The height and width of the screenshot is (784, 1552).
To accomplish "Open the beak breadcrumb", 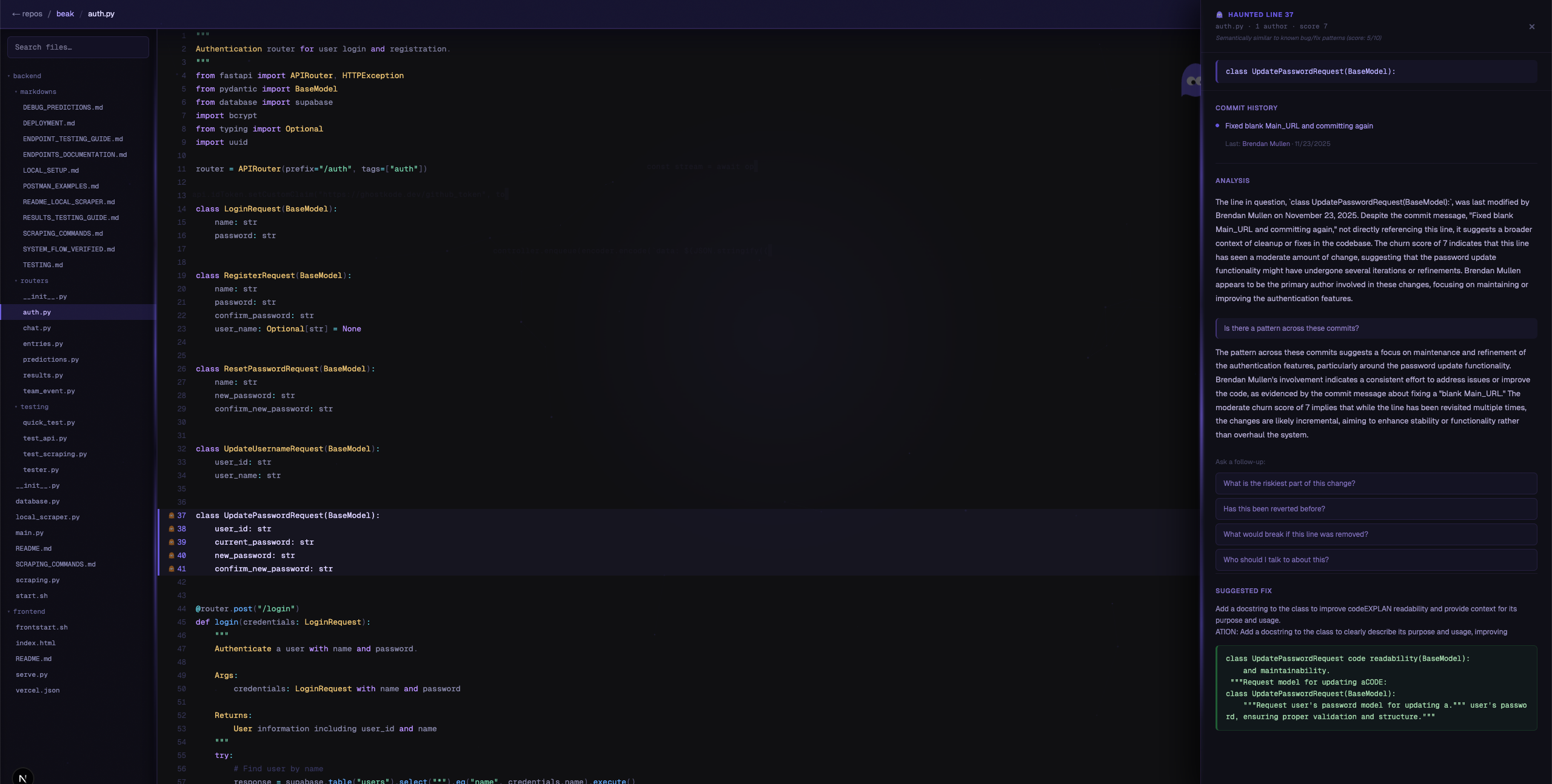I will 65,14.
